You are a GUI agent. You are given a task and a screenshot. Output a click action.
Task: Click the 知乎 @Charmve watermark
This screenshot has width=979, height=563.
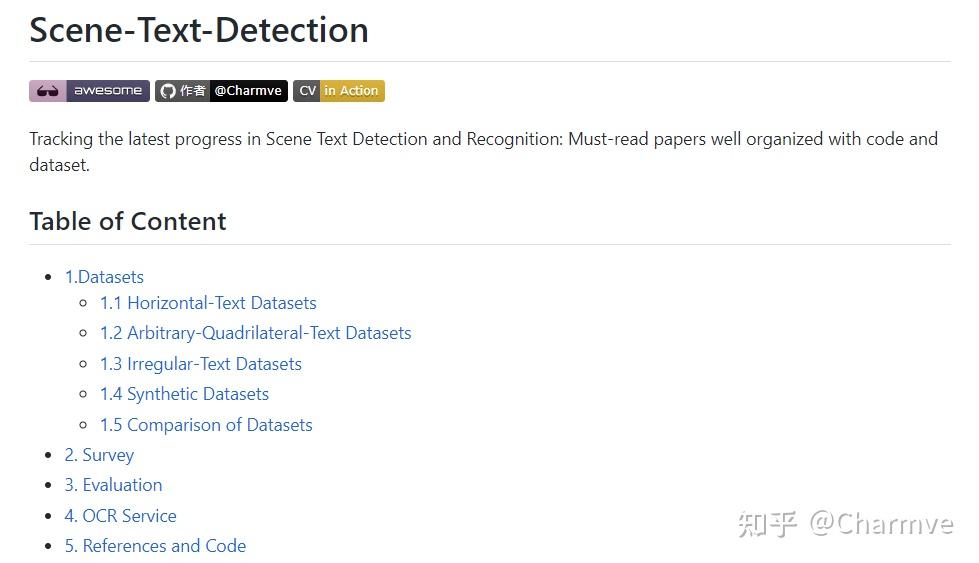(x=845, y=523)
